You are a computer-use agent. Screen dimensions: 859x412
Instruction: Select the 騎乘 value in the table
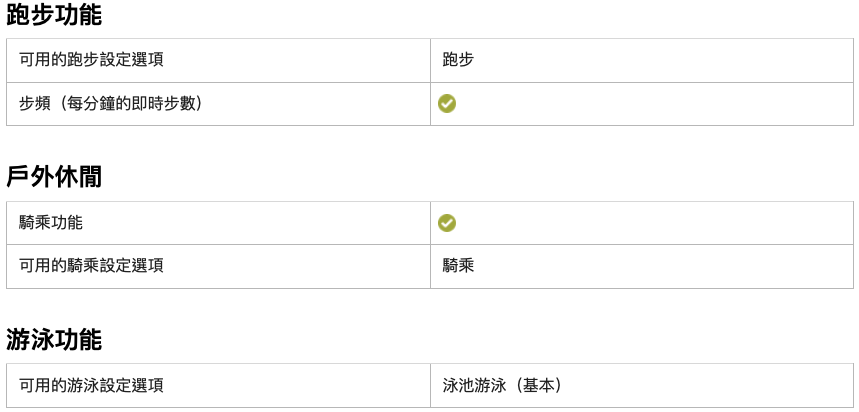pyautogui.click(x=458, y=266)
